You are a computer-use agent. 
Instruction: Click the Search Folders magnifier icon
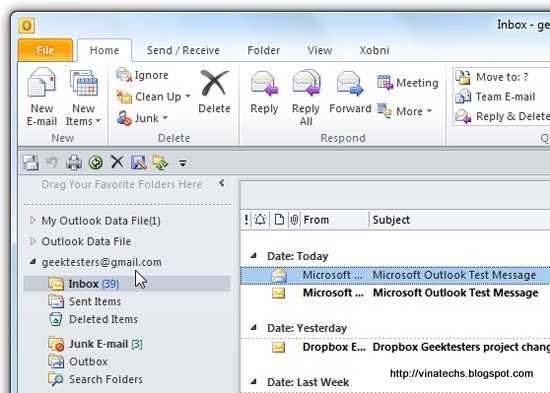tap(56, 379)
